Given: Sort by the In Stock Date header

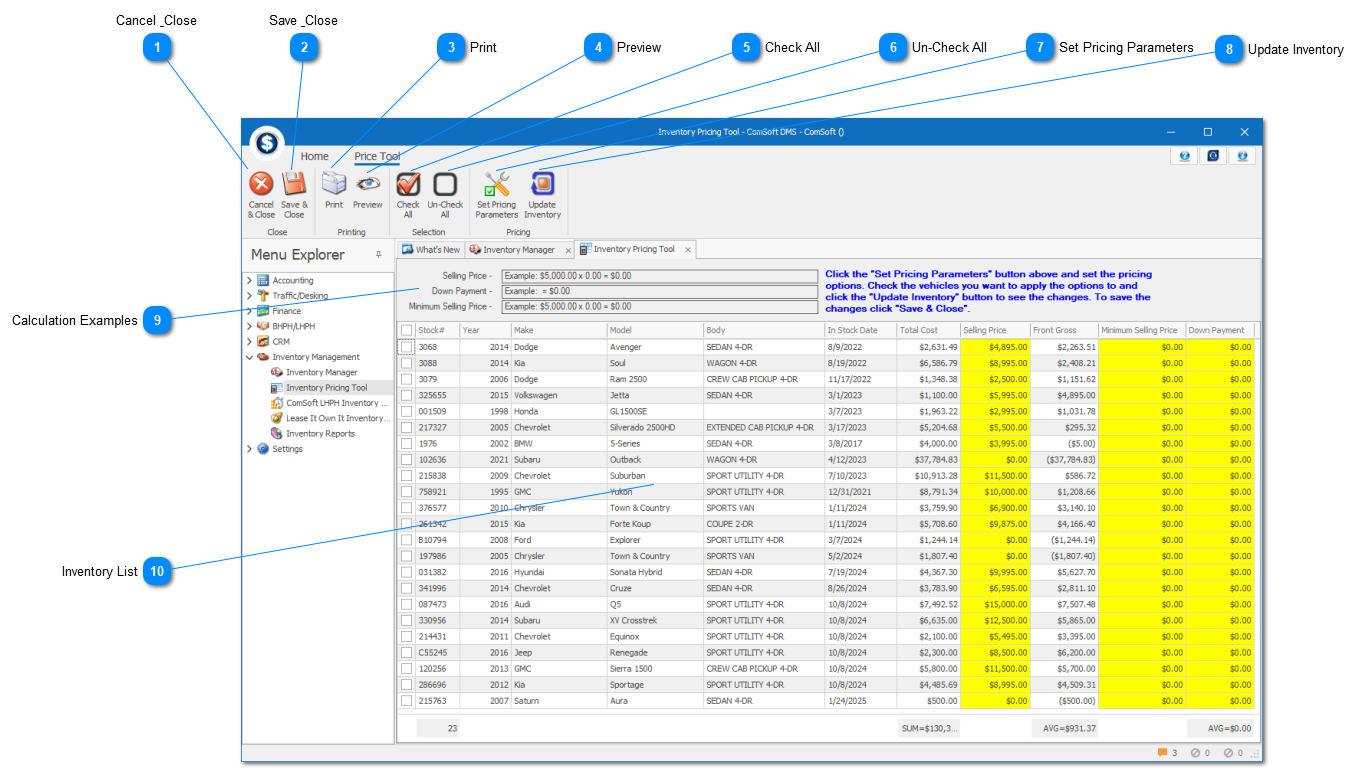Looking at the screenshot, I should tap(860, 330).
